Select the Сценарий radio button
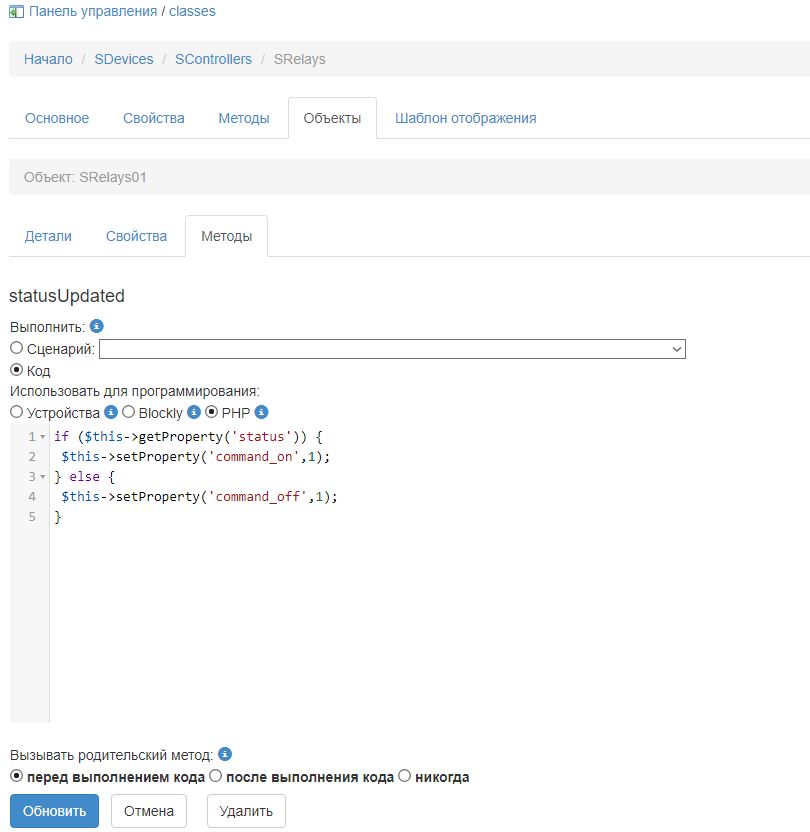 tap(16, 348)
